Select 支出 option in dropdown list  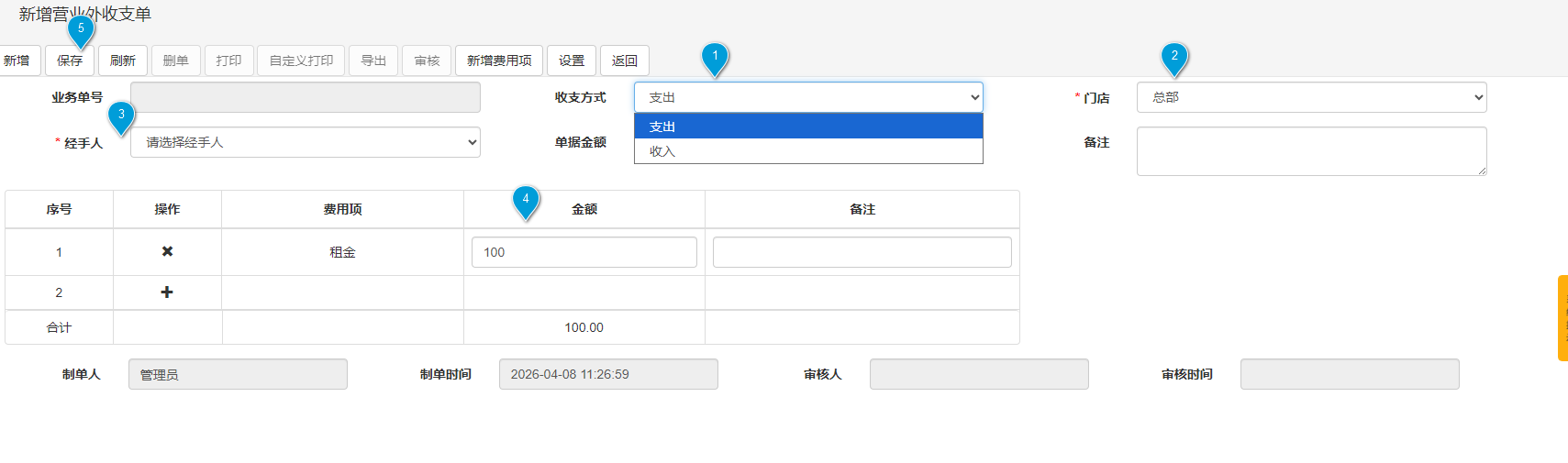[807, 127]
